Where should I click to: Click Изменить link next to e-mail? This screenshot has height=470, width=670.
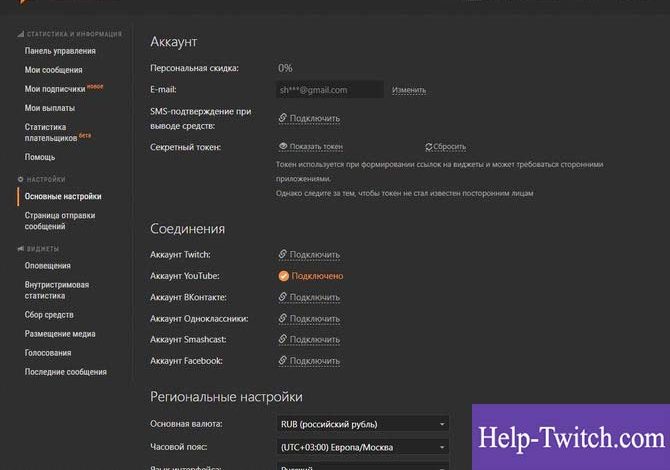tap(409, 90)
